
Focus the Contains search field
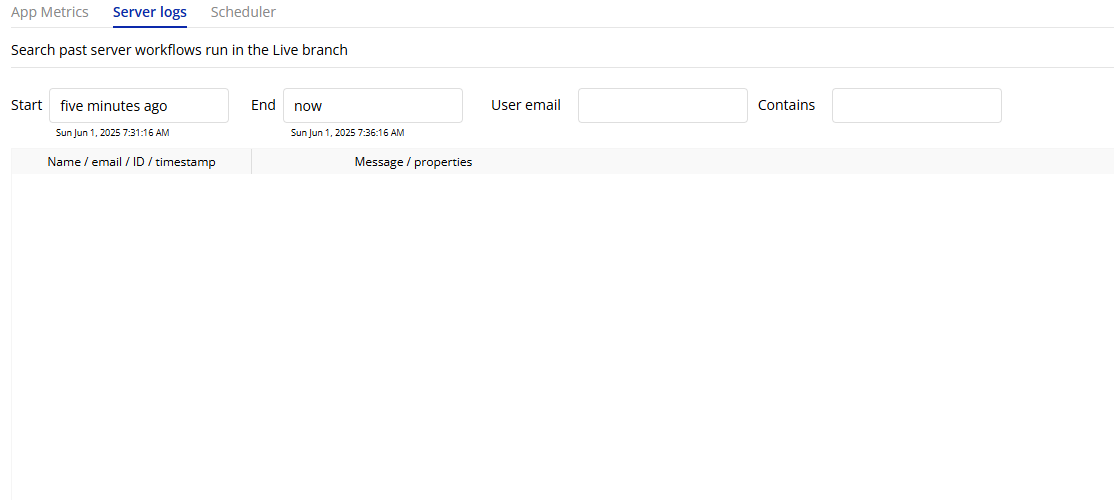tap(916, 106)
